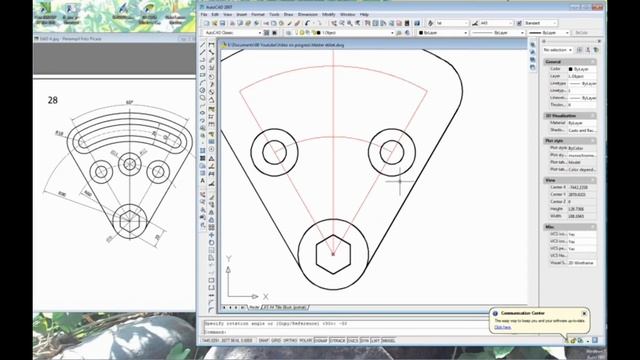Select the Circle draw tool
This screenshot has width=640, height=360.
pyautogui.click(x=203, y=91)
